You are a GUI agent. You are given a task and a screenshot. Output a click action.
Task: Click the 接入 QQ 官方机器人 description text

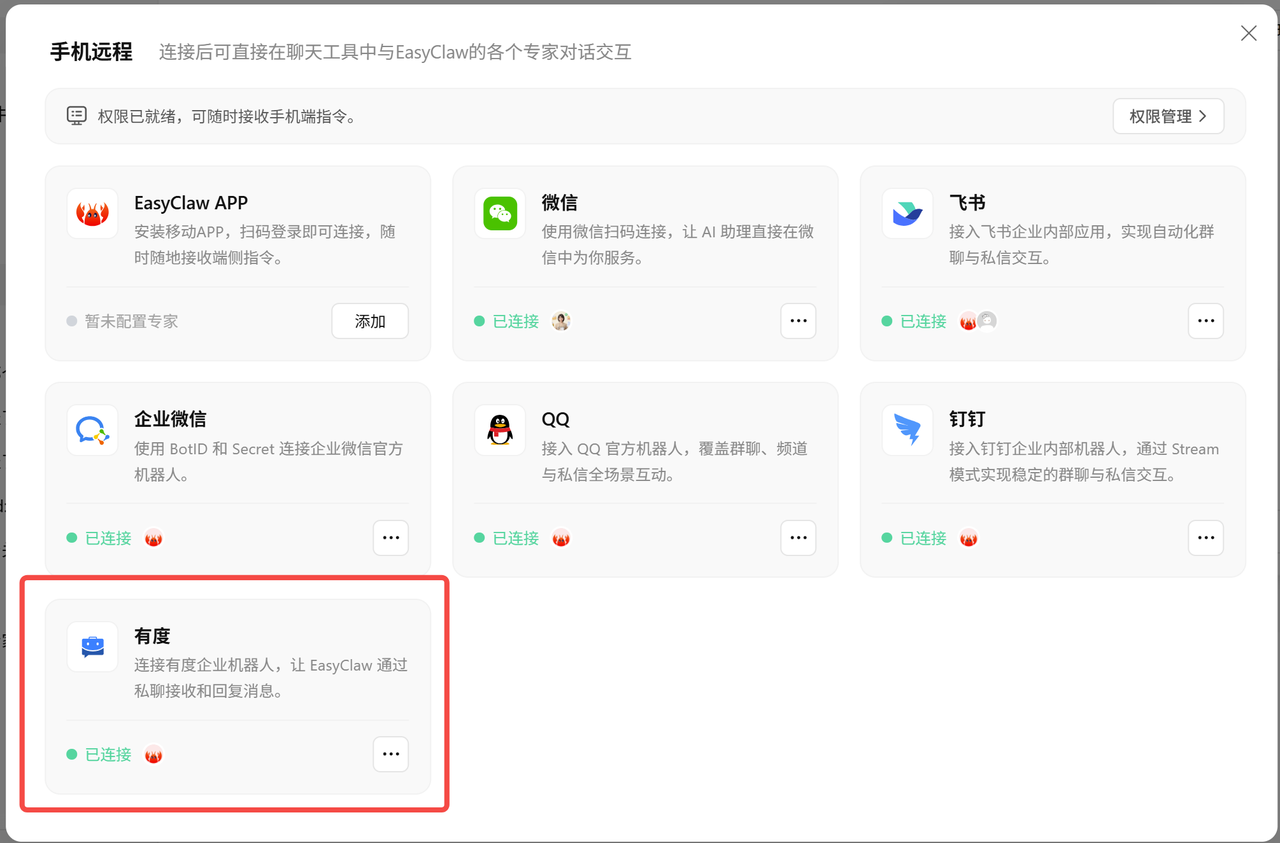675,461
